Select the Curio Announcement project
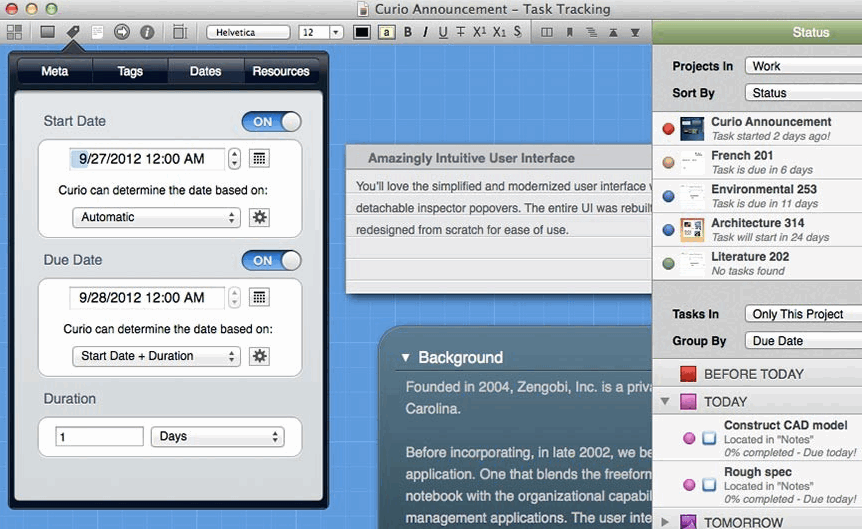 pyautogui.click(x=757, y=129)
